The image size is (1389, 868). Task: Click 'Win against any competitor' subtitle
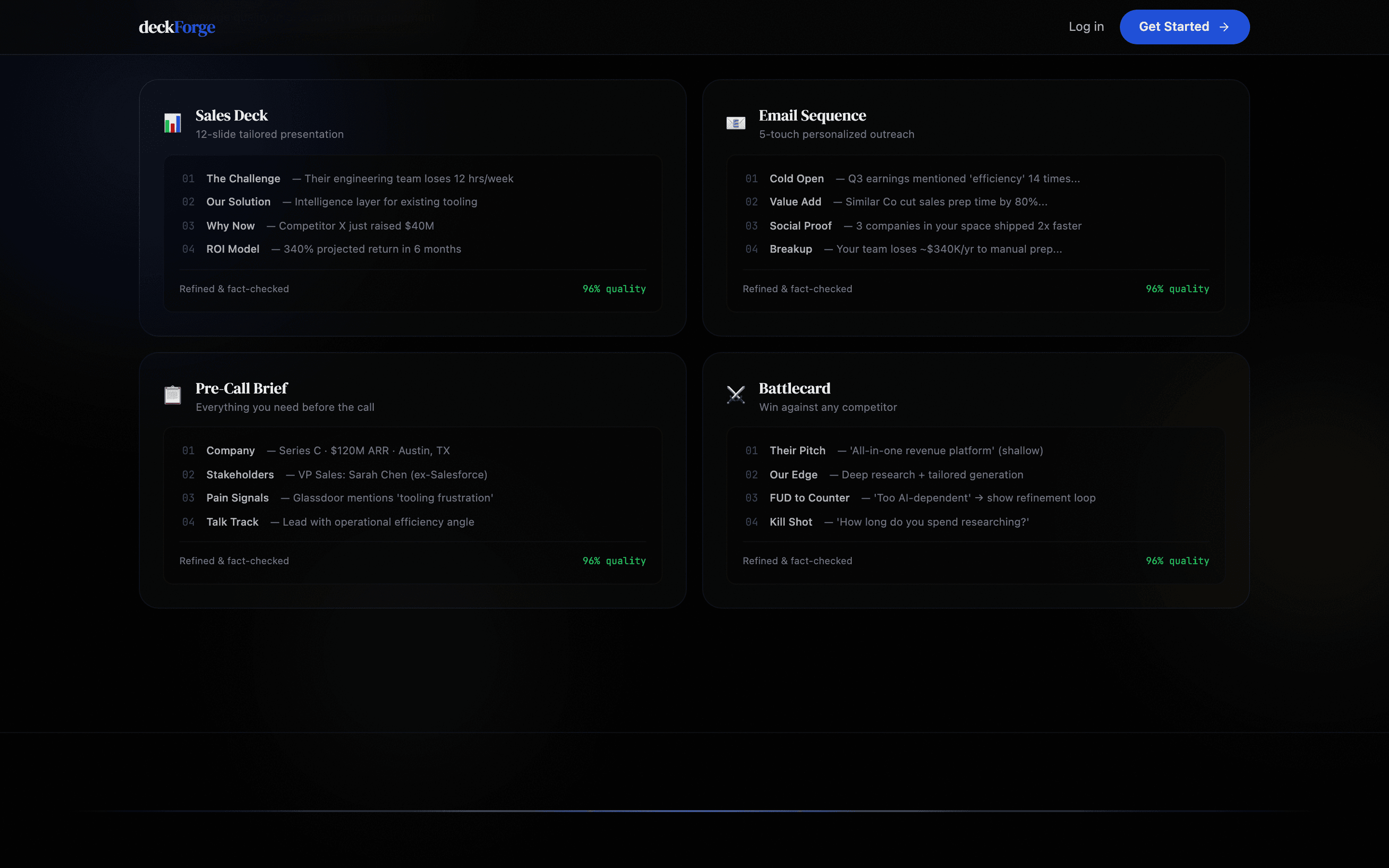[828, 407]
